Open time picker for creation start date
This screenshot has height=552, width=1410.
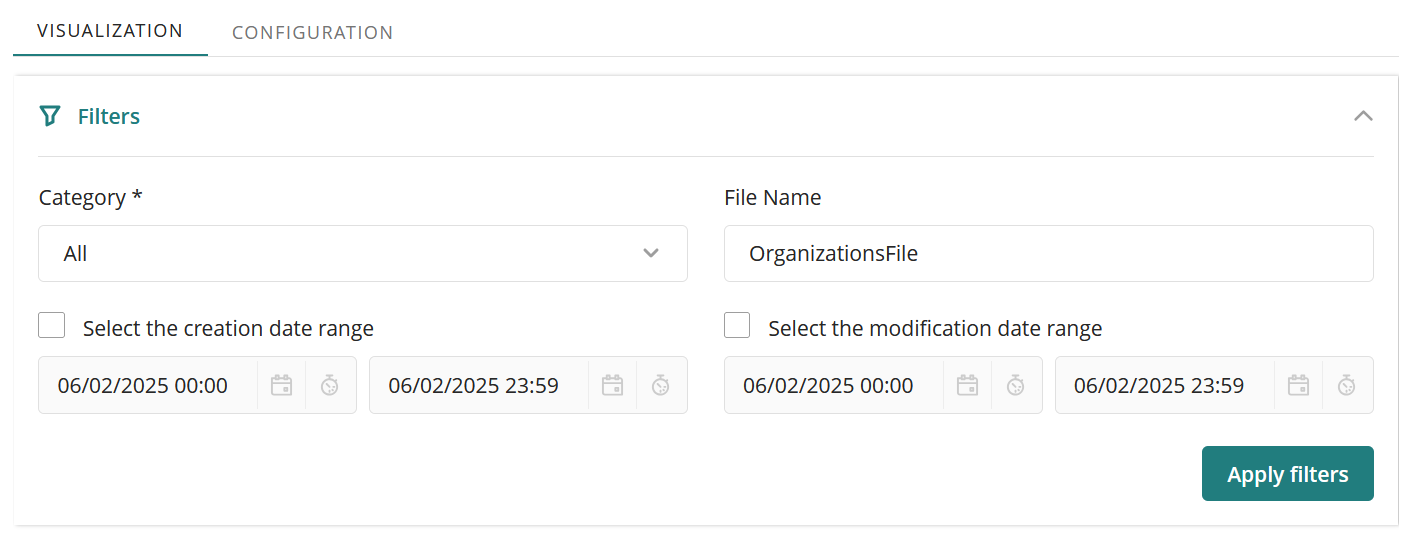[x=330, y=385]
